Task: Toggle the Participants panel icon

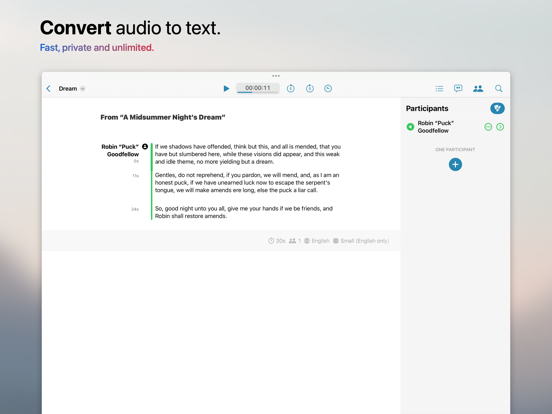Action: pyautogui.click(x=478, y=88)
